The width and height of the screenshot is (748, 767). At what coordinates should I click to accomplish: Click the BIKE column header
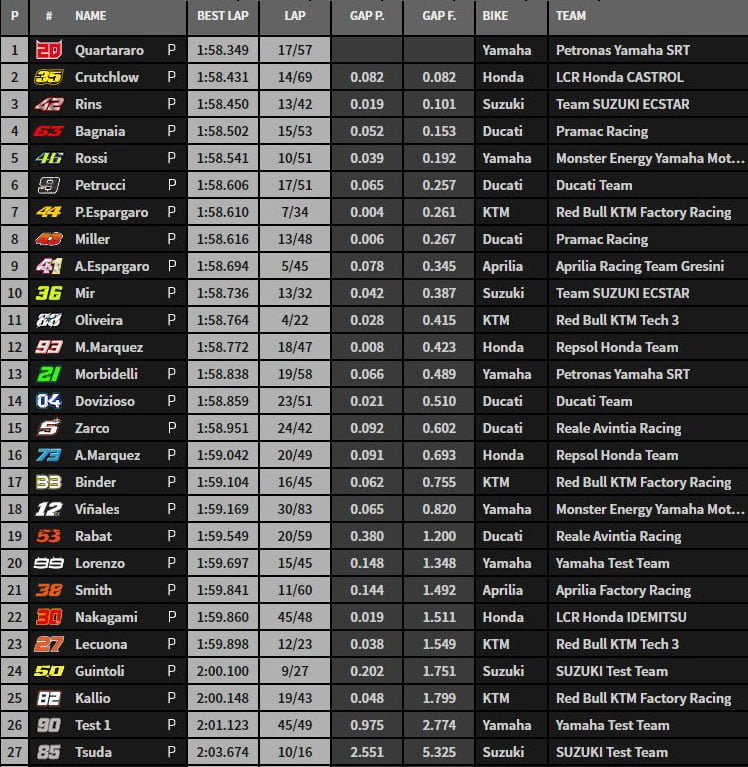495,16
